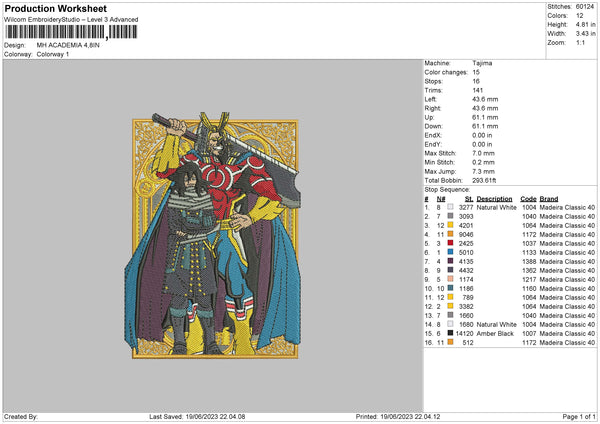Viewport: 600px width, 424px height.
Task: Click the orange swatch in stop 16
Action: click(x=452, y=342)
